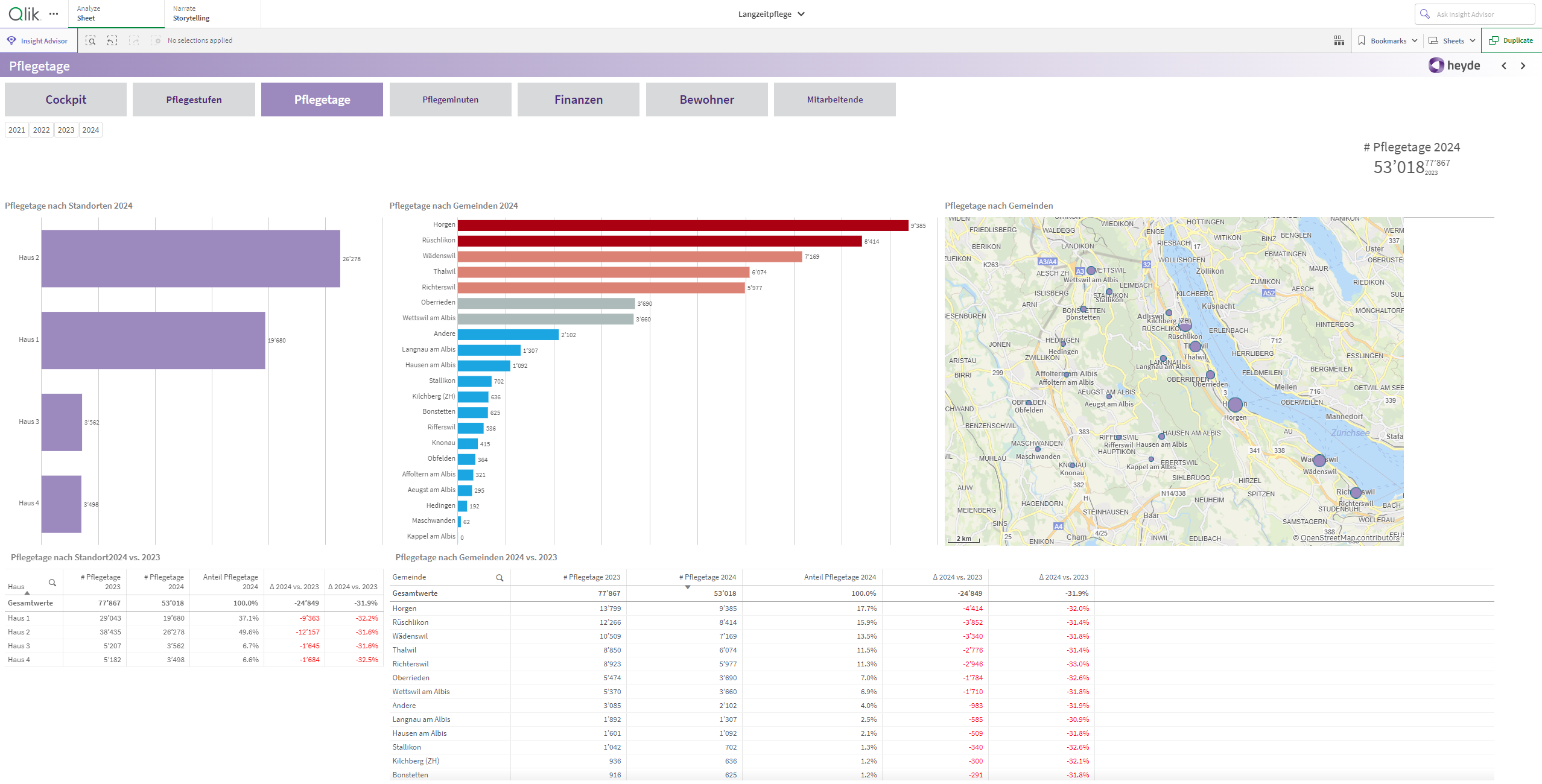Click the smart search selections icon
Viewport: 1542px width, 784px height.
(x=90, y=40)
